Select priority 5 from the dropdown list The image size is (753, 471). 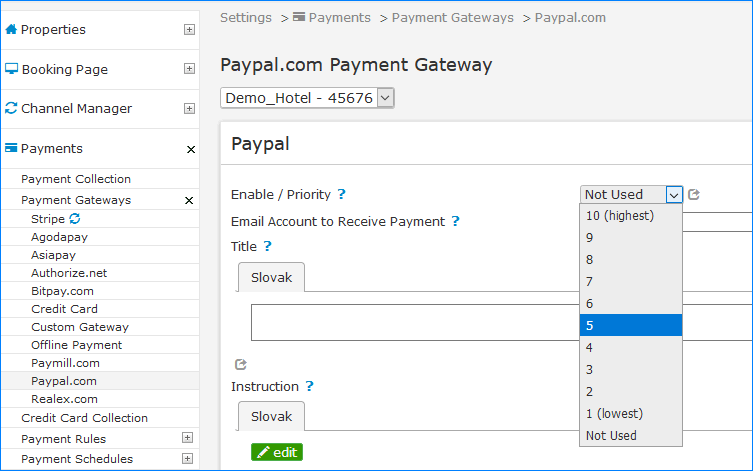[x=630, y=325]
